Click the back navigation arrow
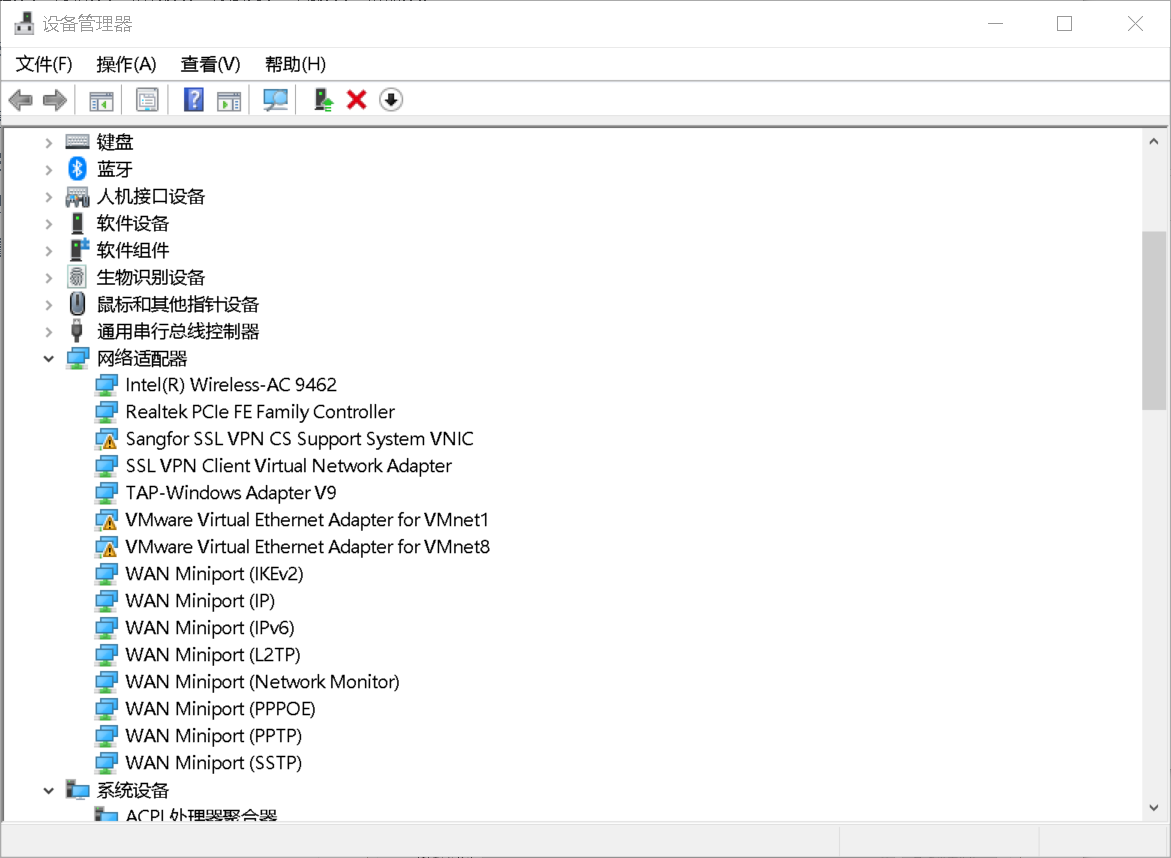The height and width of the screenshot is (858, 1171). [21, 99]
